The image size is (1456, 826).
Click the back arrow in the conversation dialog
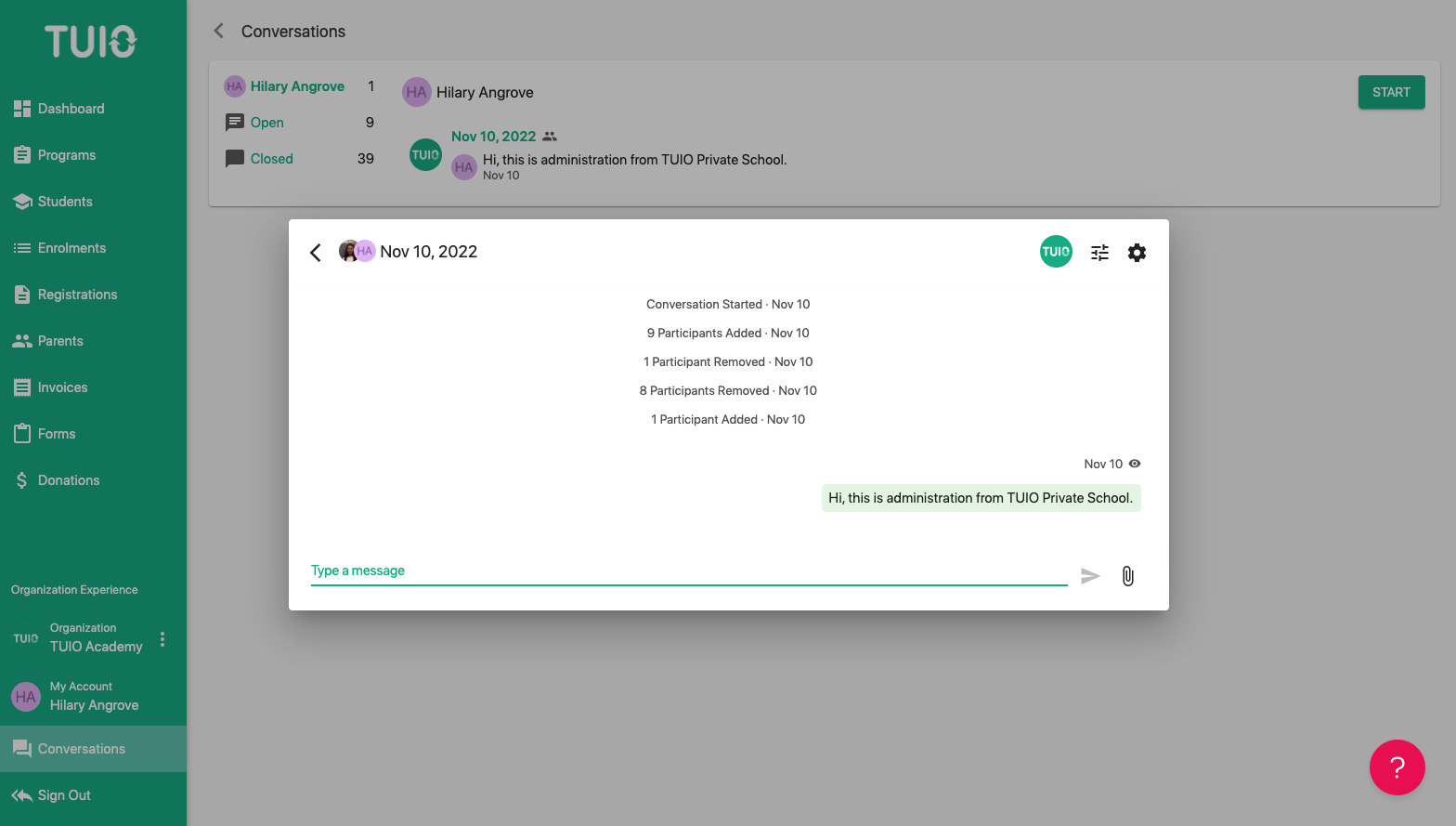point(316,253)
